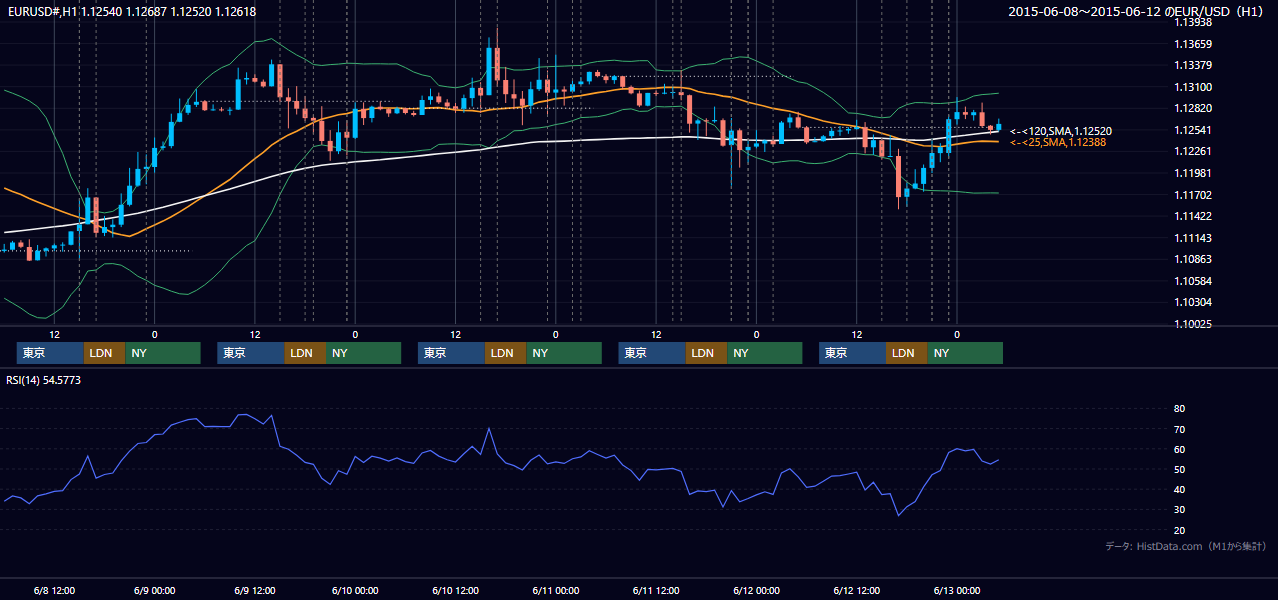Click the 1.10304 price axis label
Screen dimensions: 1278x600
[x=1193, y=302]
